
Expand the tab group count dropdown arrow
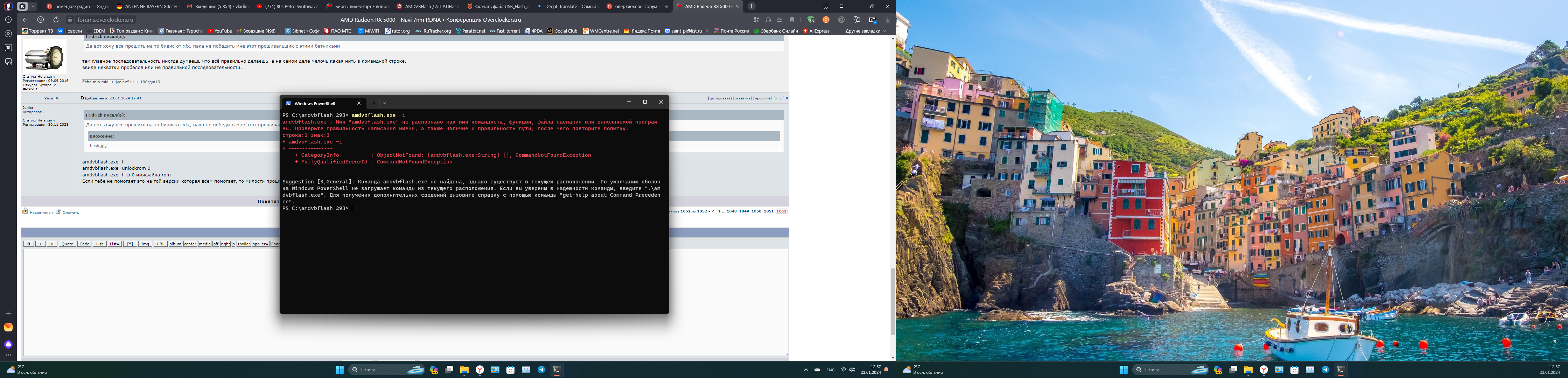point(33,6)
